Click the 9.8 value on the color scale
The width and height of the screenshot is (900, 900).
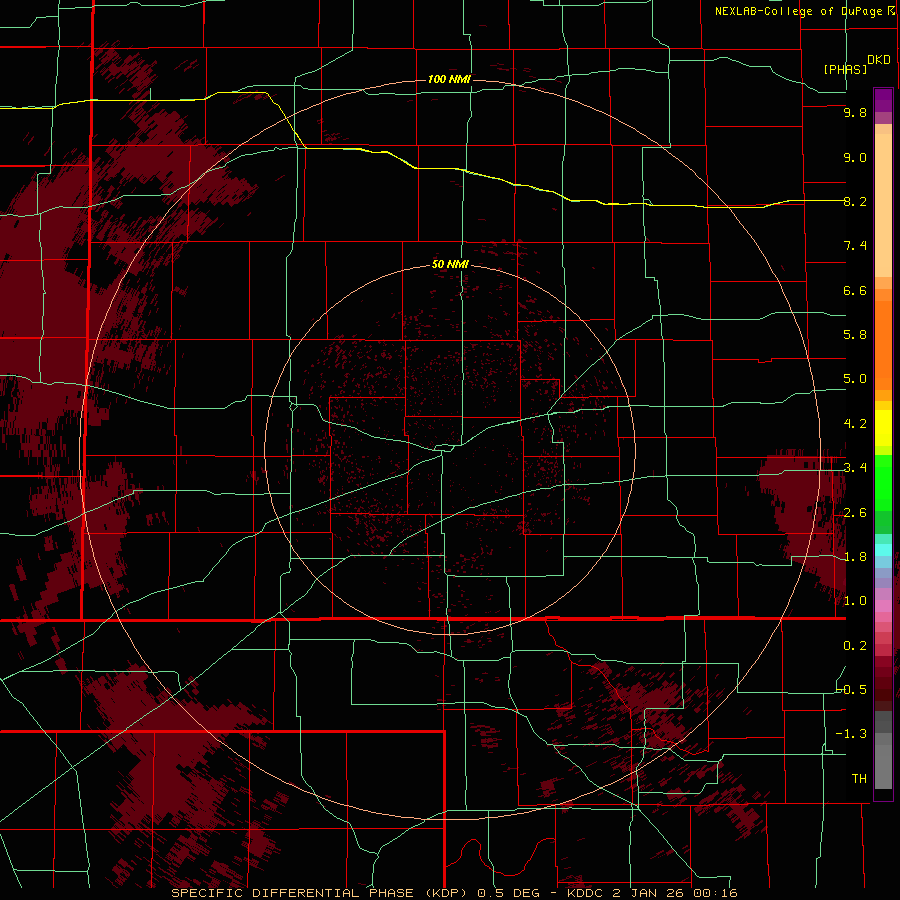(855, 112)
